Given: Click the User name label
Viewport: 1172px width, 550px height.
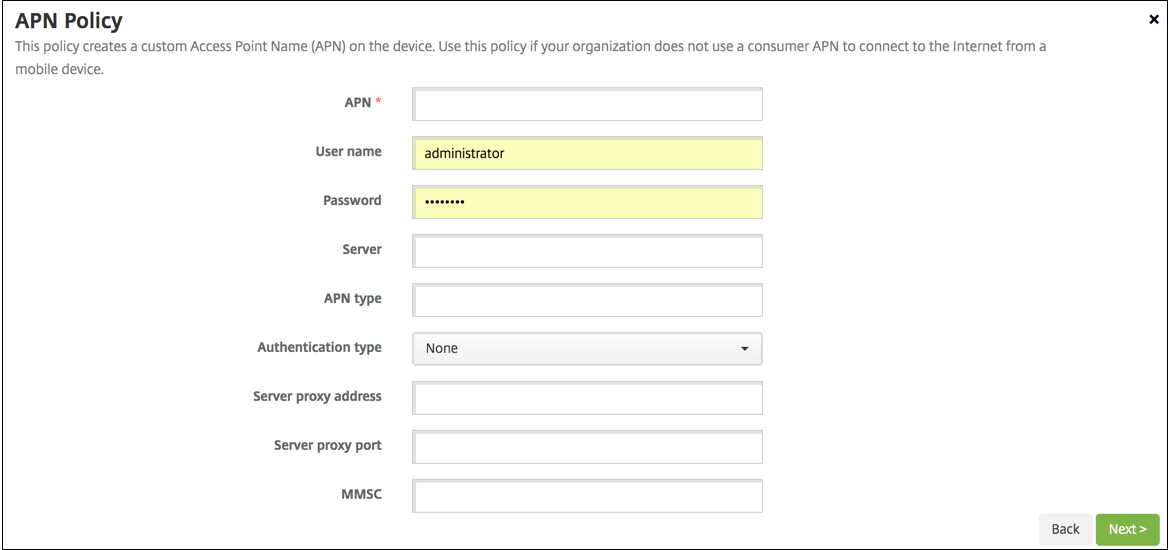Looking at the screenshot, I should tap(348, 152).
